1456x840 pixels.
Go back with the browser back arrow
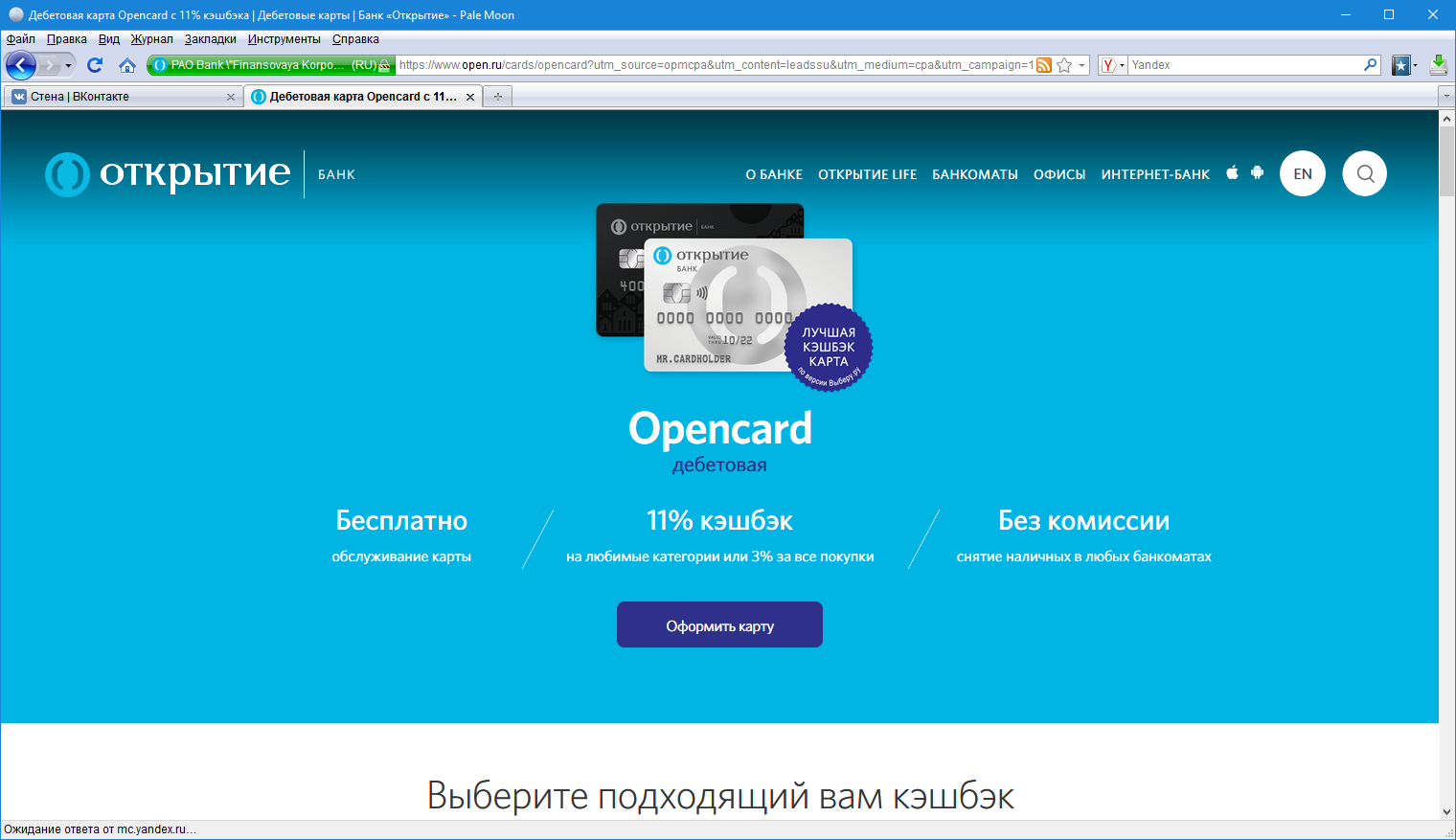(x=21, y=65)
